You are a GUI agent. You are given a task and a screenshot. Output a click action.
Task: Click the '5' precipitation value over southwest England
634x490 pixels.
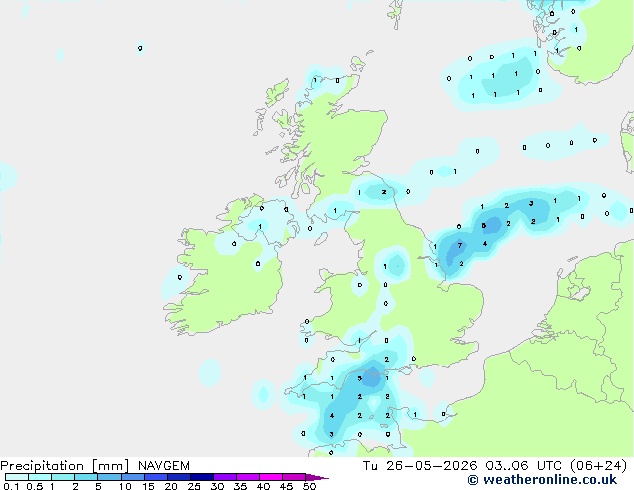[359, 378]
